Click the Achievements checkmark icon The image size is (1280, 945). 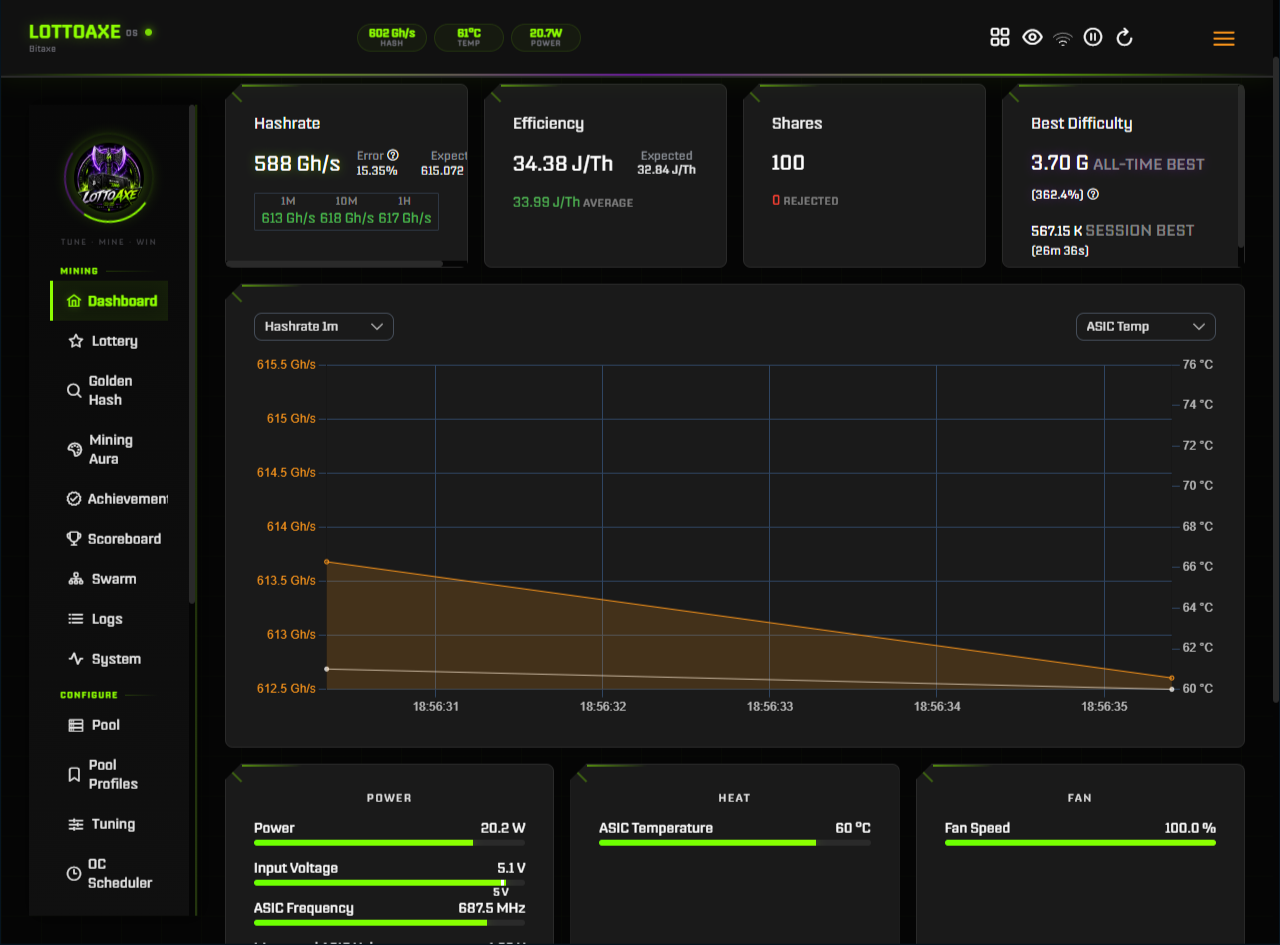pyautogui.click(x=74, y=499)
